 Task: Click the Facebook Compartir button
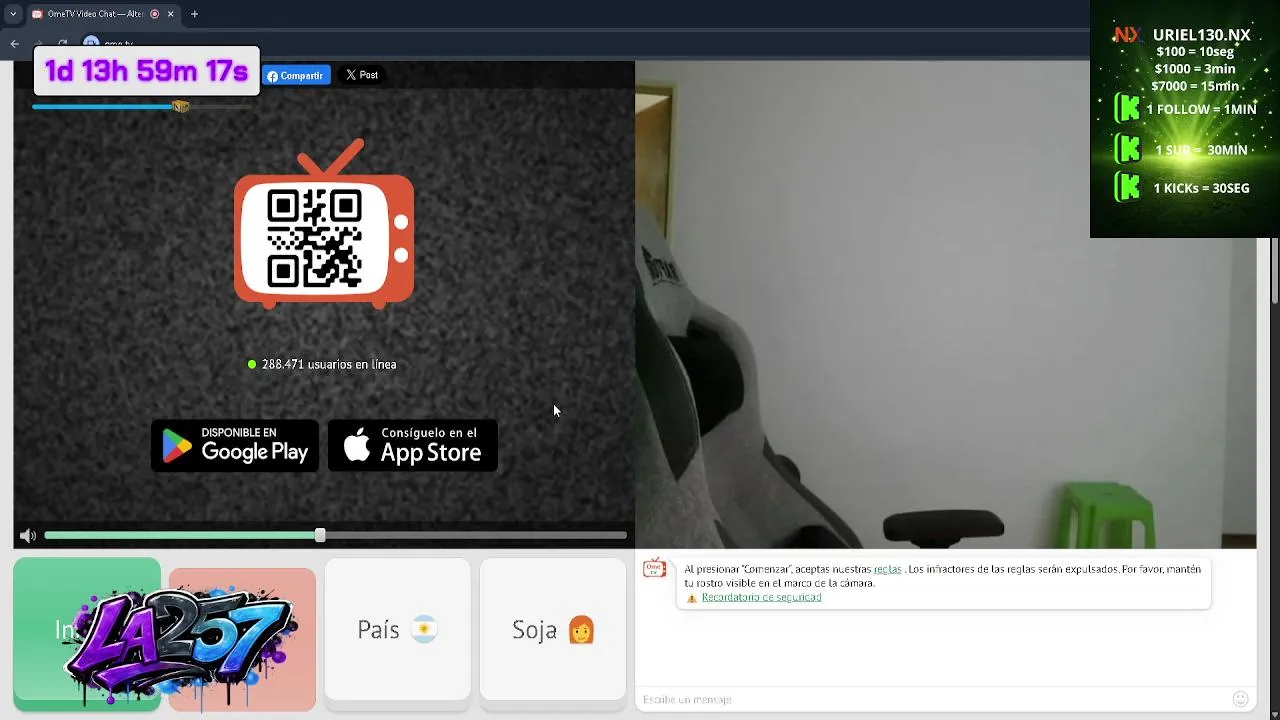point(296,75)
